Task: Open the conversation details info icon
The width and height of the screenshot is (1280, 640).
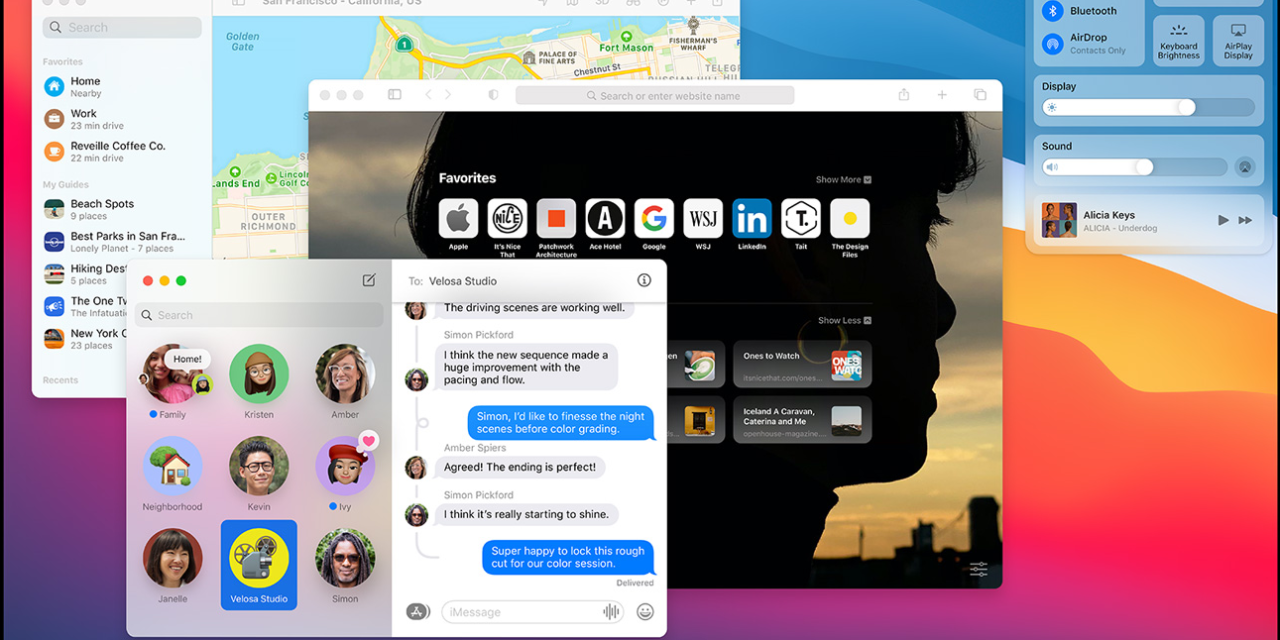Action: click(x=644, y=281)
